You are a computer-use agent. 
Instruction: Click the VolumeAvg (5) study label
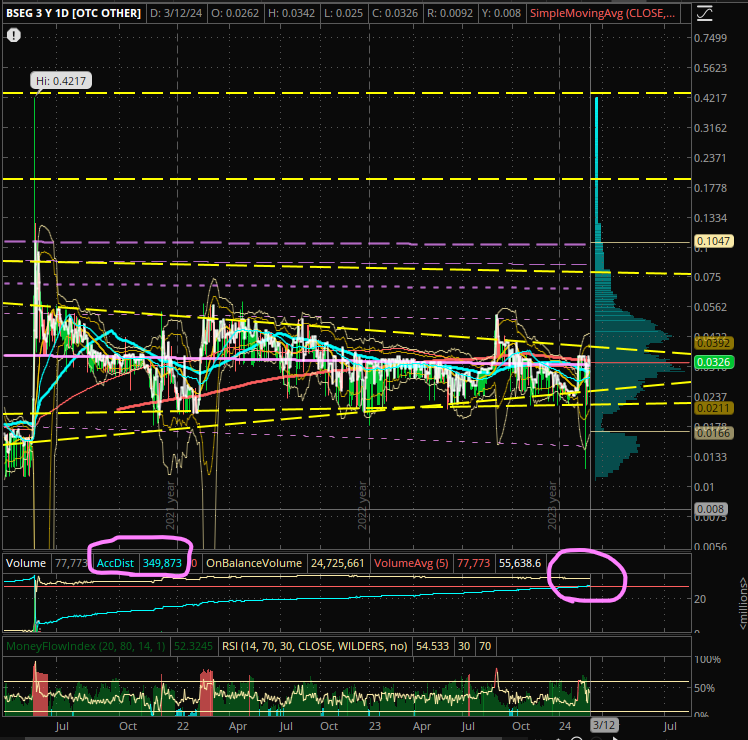tap(411, 563)
